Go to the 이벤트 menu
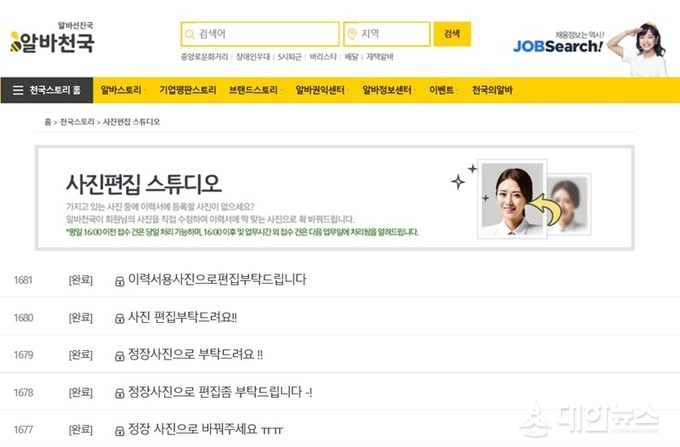 coord(443,91)
